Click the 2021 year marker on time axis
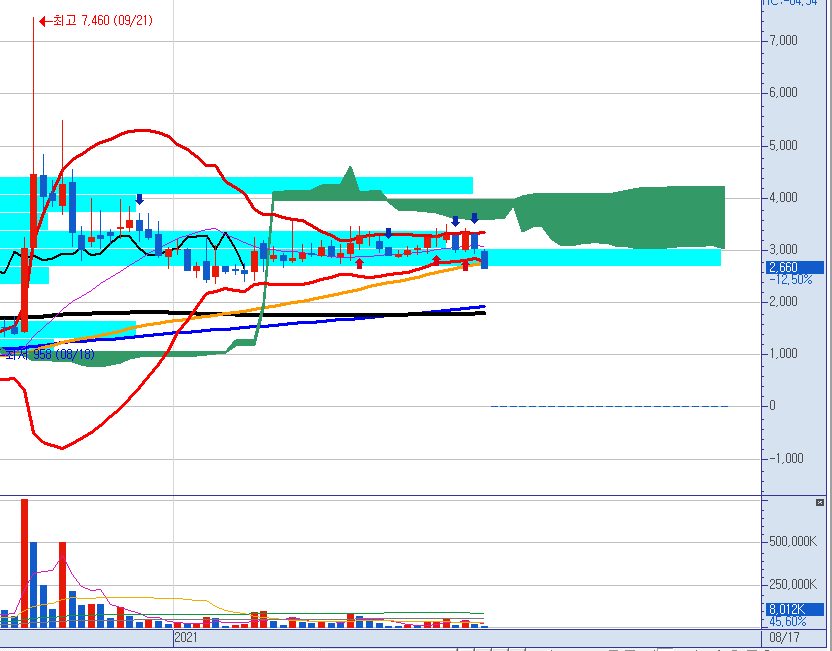 click(186, 637)
